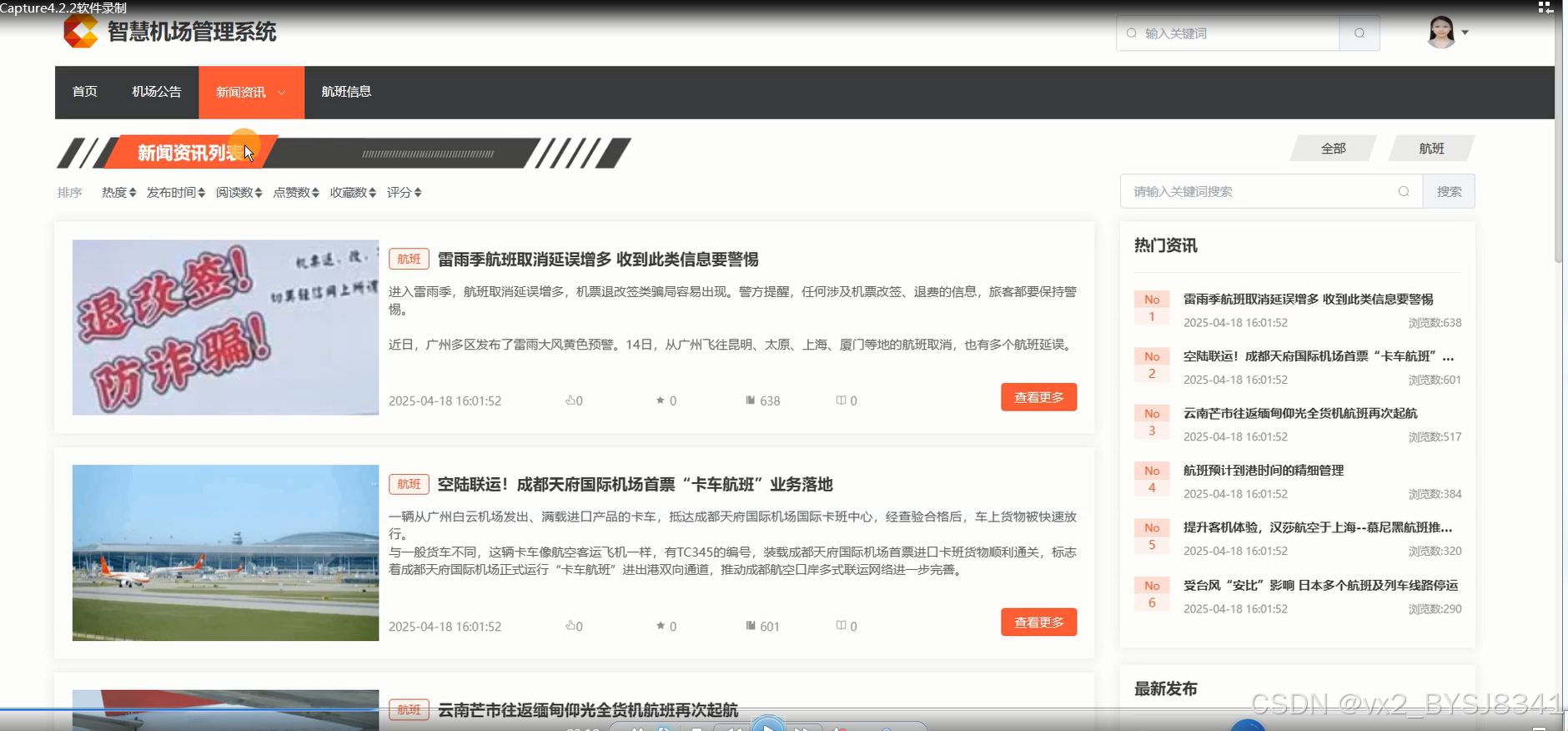Sort the news list by 发布时间
The image size is (1568, 731).
(x=176, y=193)
